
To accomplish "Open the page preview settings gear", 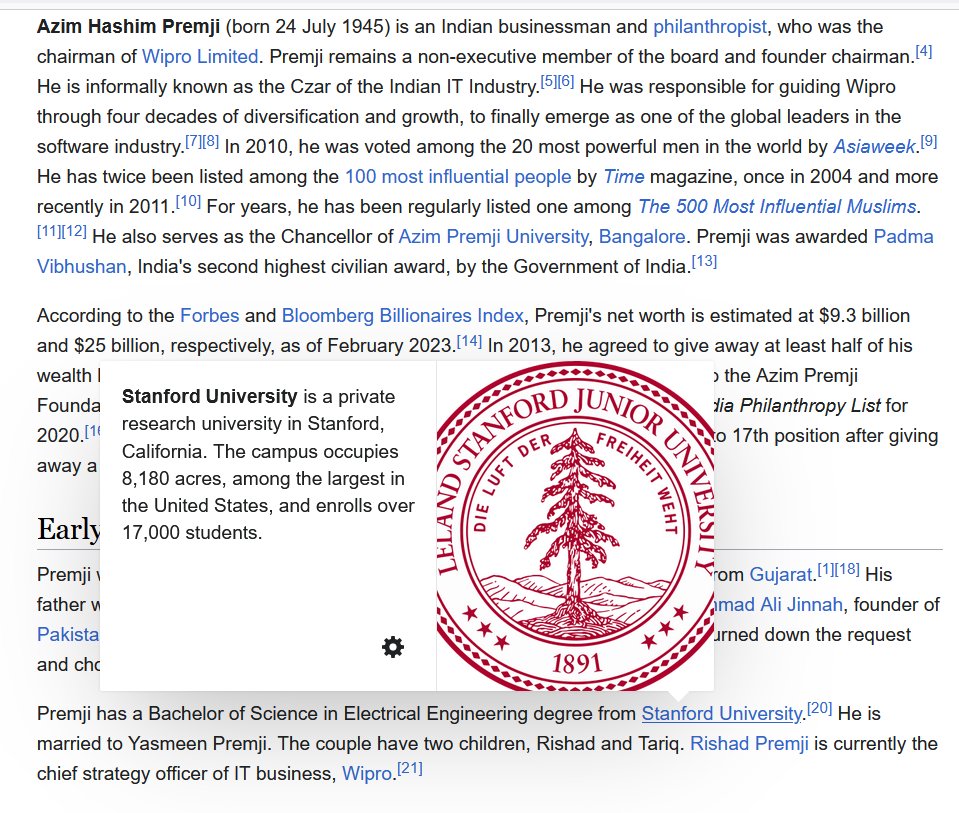I will click(x=393, y=647).
